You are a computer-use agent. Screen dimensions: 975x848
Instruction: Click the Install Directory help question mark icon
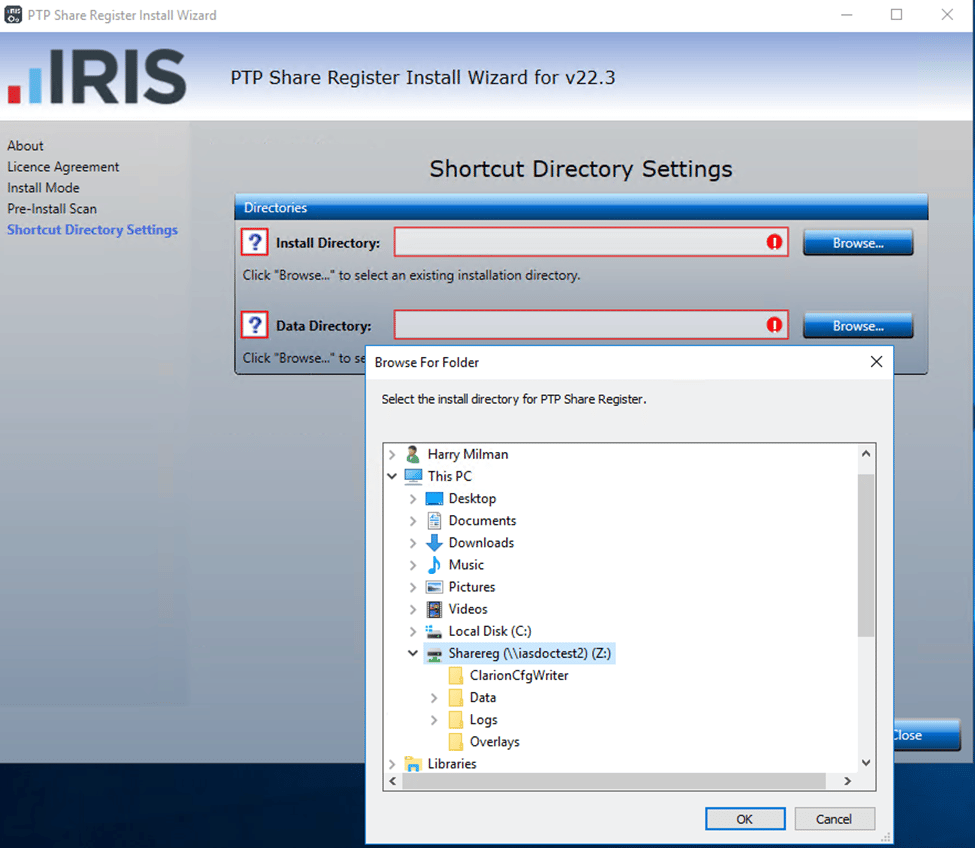254,242
